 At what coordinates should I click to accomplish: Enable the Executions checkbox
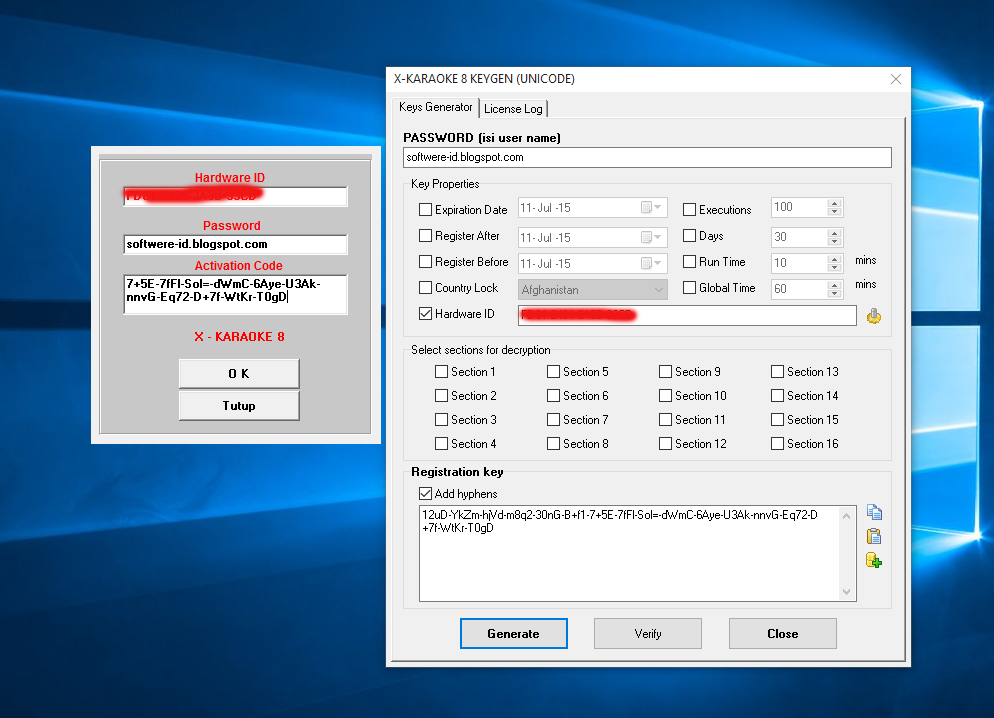tap(689, 209)
